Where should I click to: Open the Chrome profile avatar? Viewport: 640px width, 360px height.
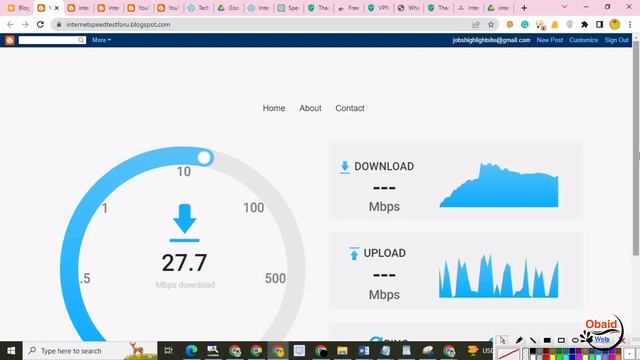tap(615, 24)
